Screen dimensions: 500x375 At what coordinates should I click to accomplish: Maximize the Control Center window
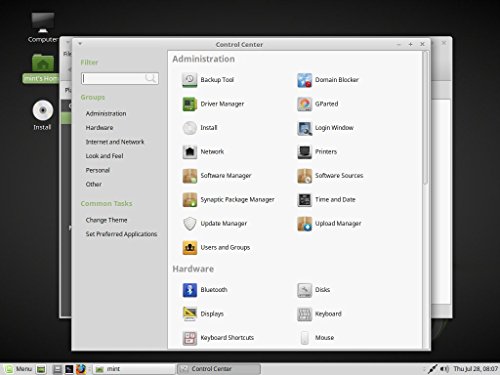(x=411, y=44)
